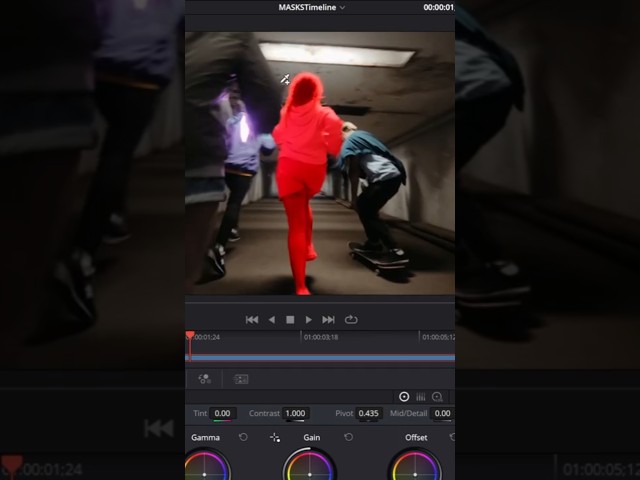Open the MASKSTimeline dropdown
The image size is (640, 480).
pyautogui.click(x=312, y=7)
